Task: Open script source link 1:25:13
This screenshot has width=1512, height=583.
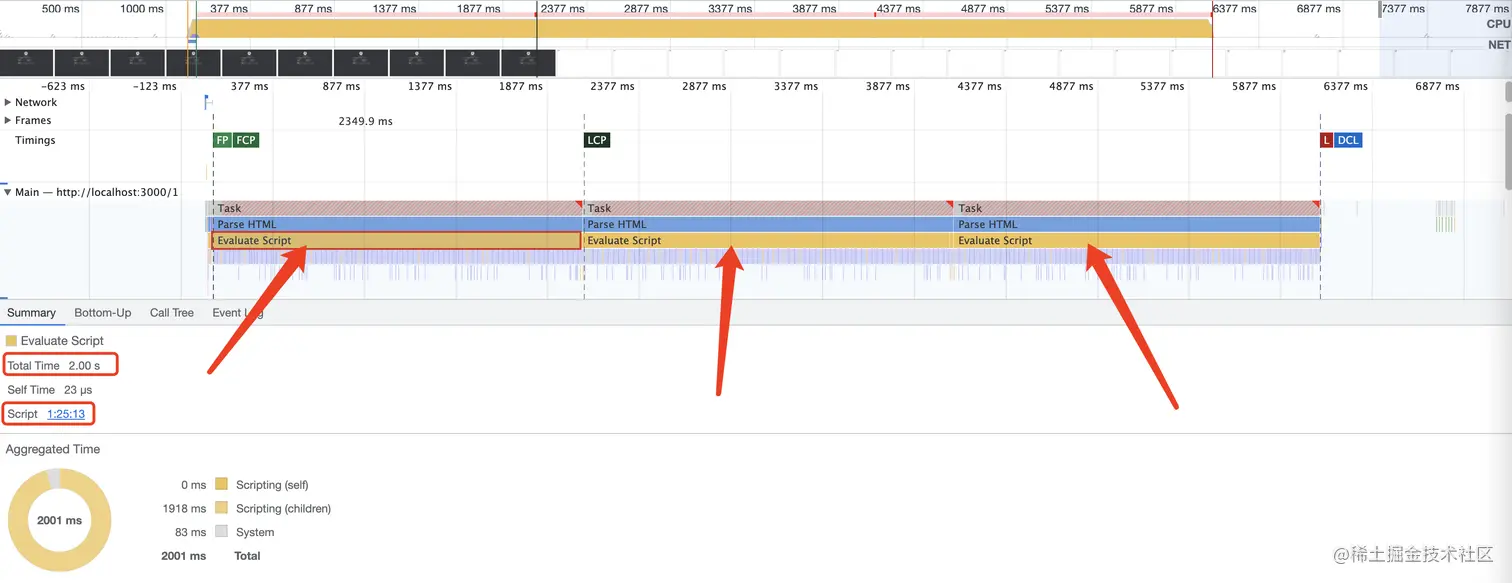Action: point(66,414)
